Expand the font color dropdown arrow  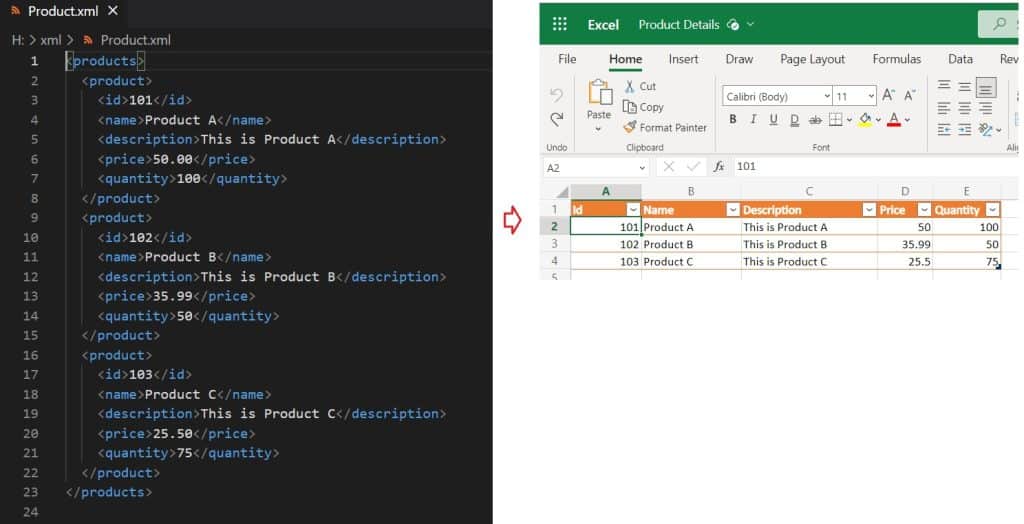click(907, 120)
